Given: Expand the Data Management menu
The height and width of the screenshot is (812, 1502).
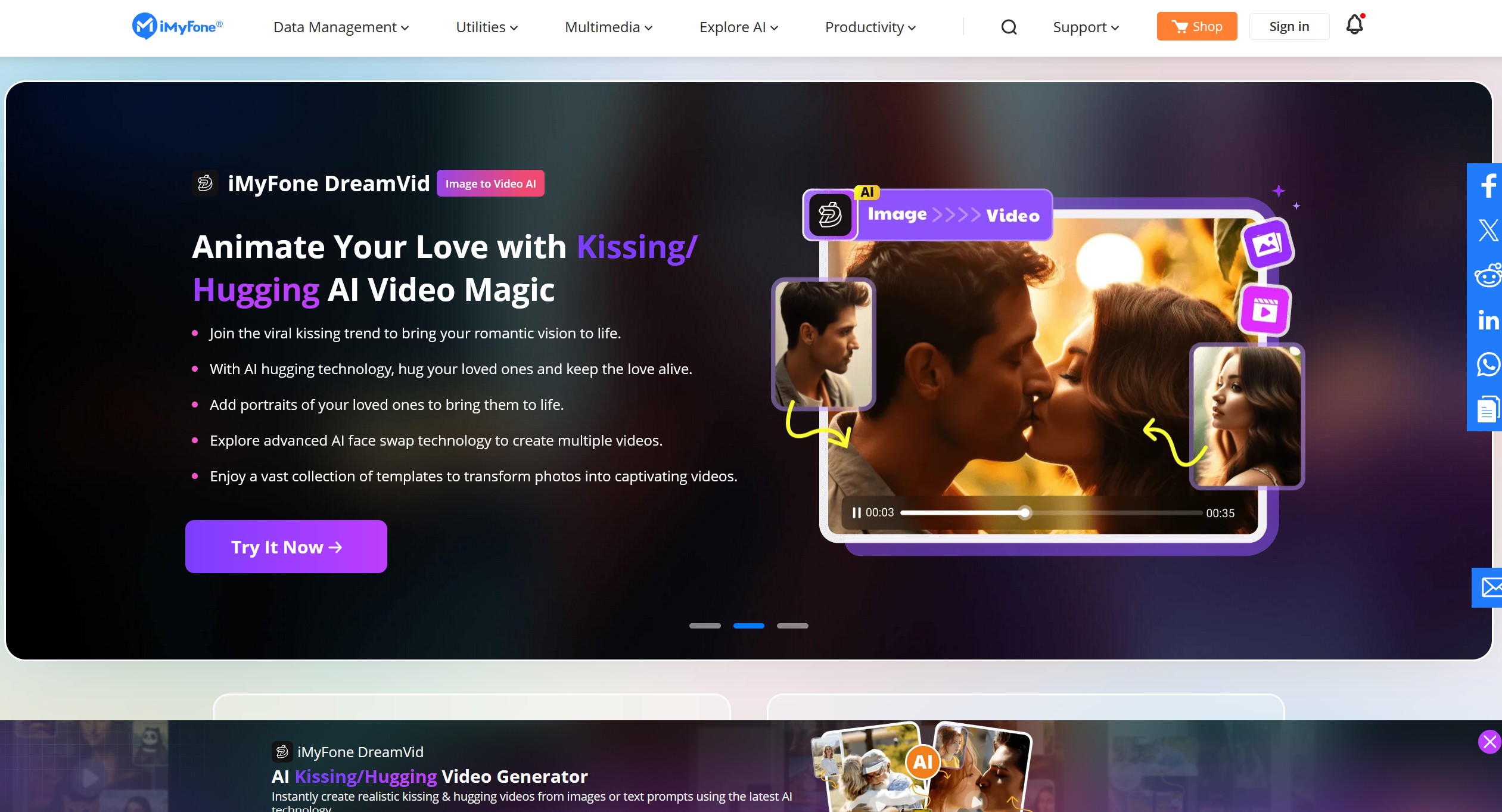Looking at the screenshot, I should coord(341,27).
